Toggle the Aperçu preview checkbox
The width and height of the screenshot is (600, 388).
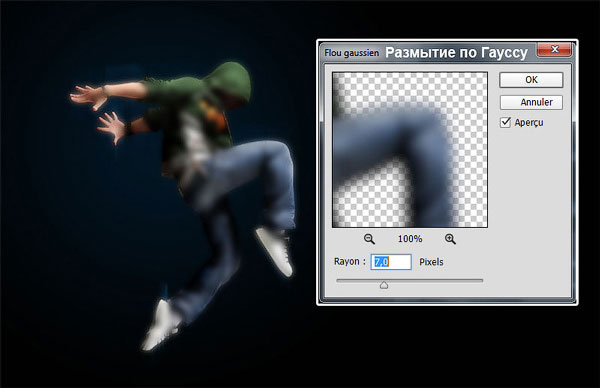pyautogui.click(x=505, y=122)
